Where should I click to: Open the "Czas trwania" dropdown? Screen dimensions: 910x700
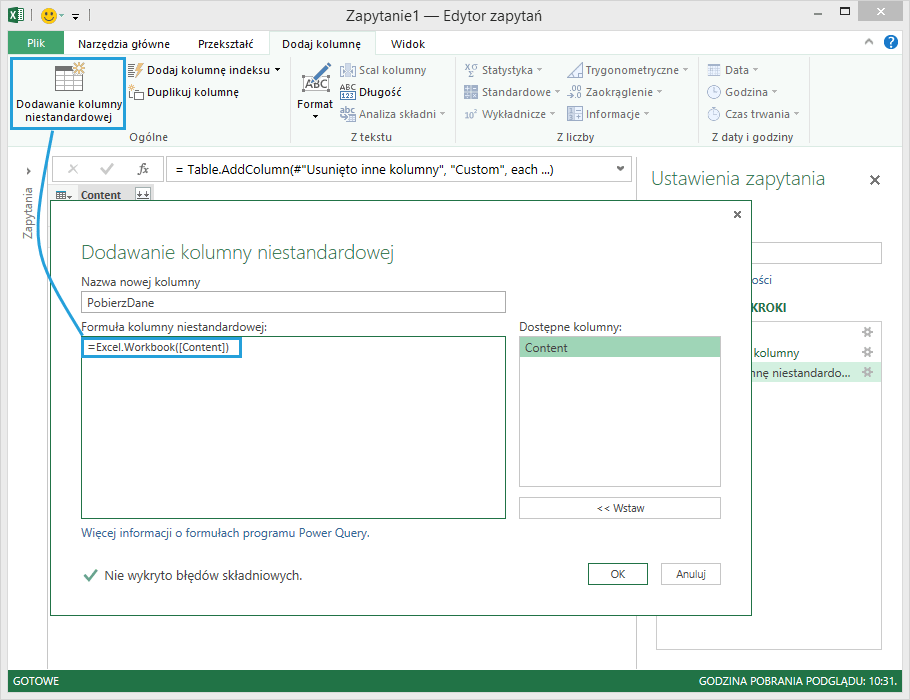point(739,113)
